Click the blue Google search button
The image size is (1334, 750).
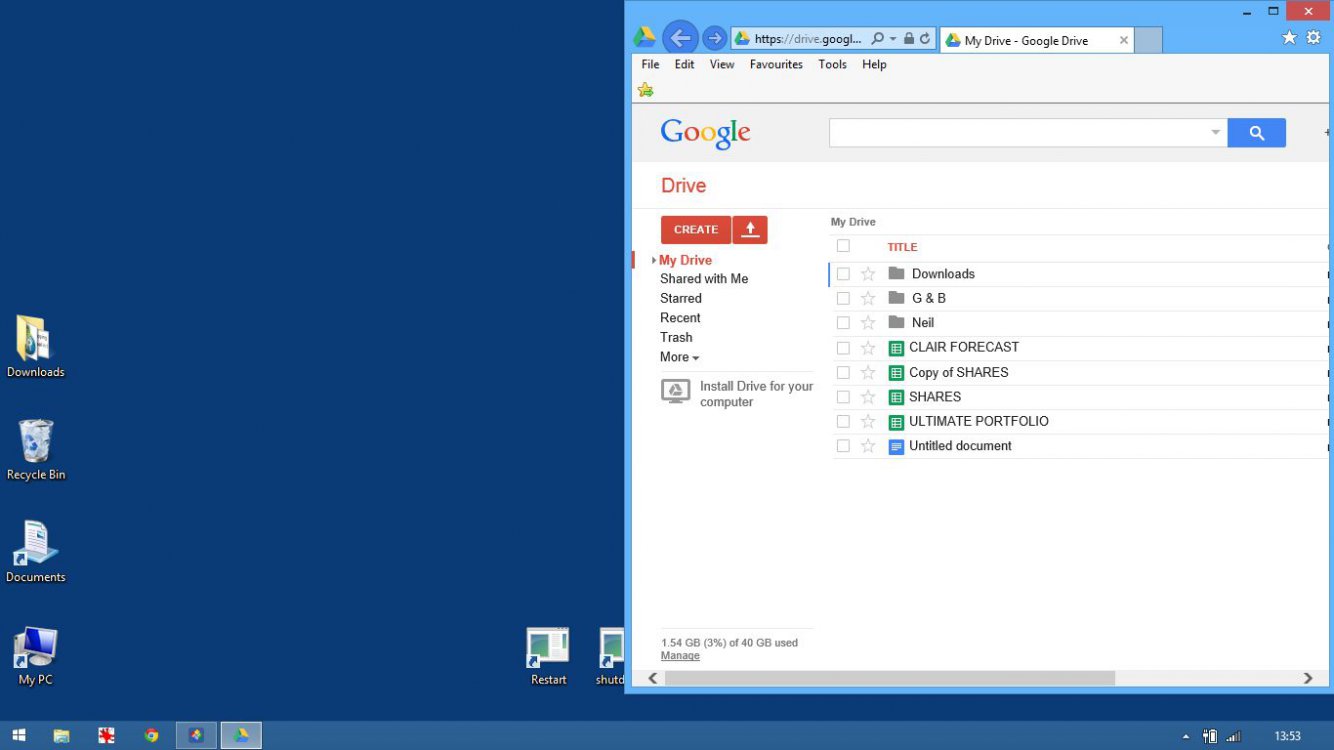tap(1257, 133)
